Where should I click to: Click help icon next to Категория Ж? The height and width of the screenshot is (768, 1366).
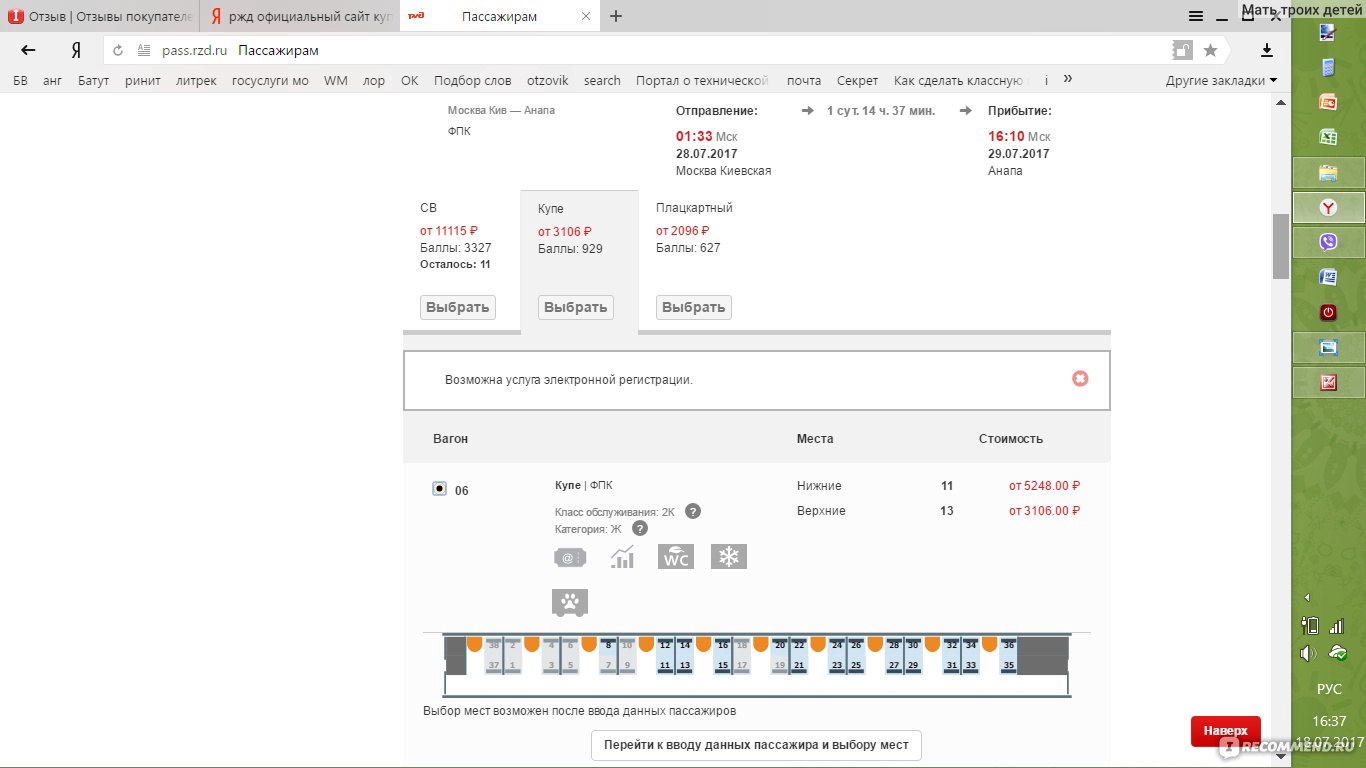coord(640,529)
